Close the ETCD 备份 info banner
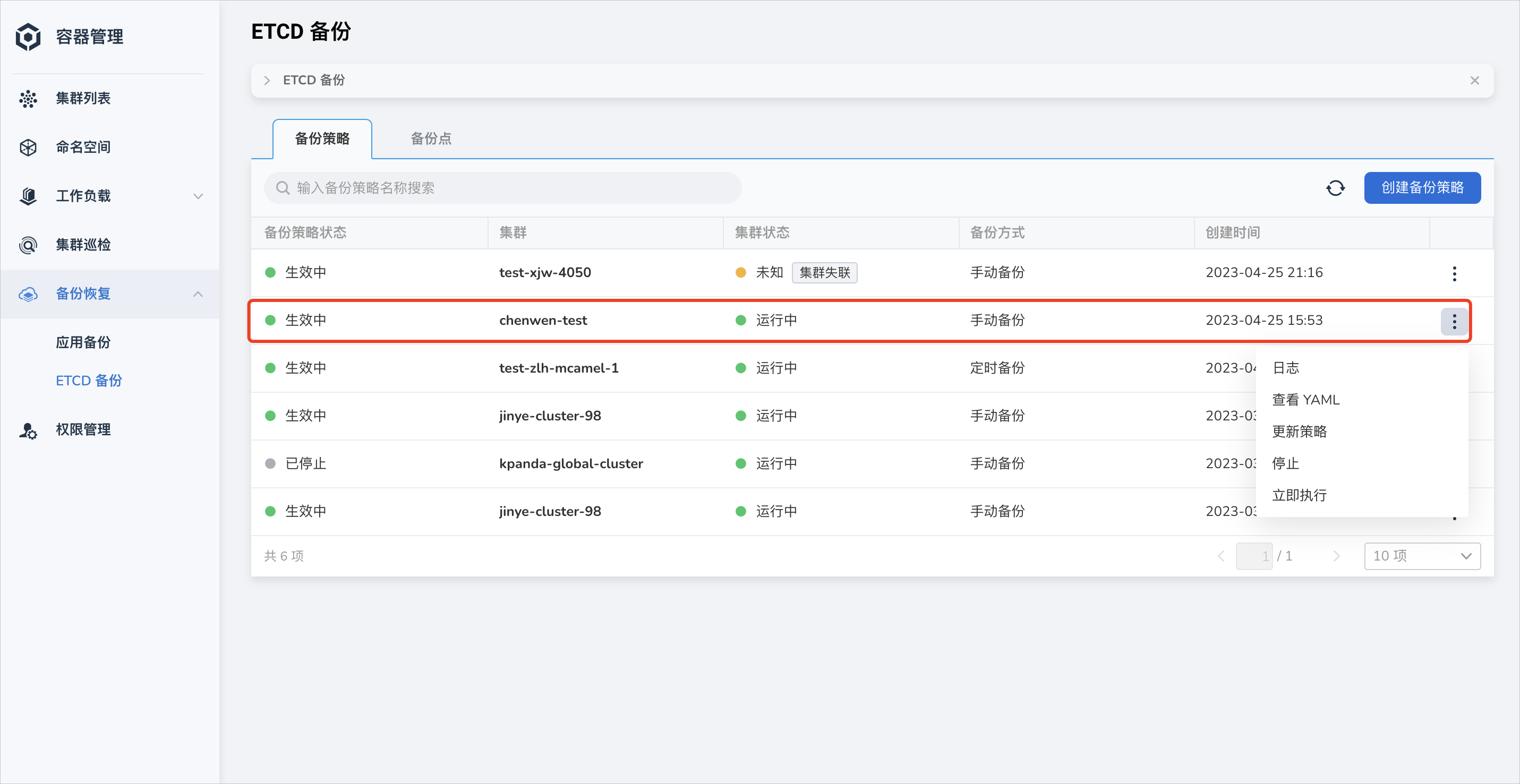Screen dimensions: 1520x784 pyautogui.click(x=1474, y=80)
